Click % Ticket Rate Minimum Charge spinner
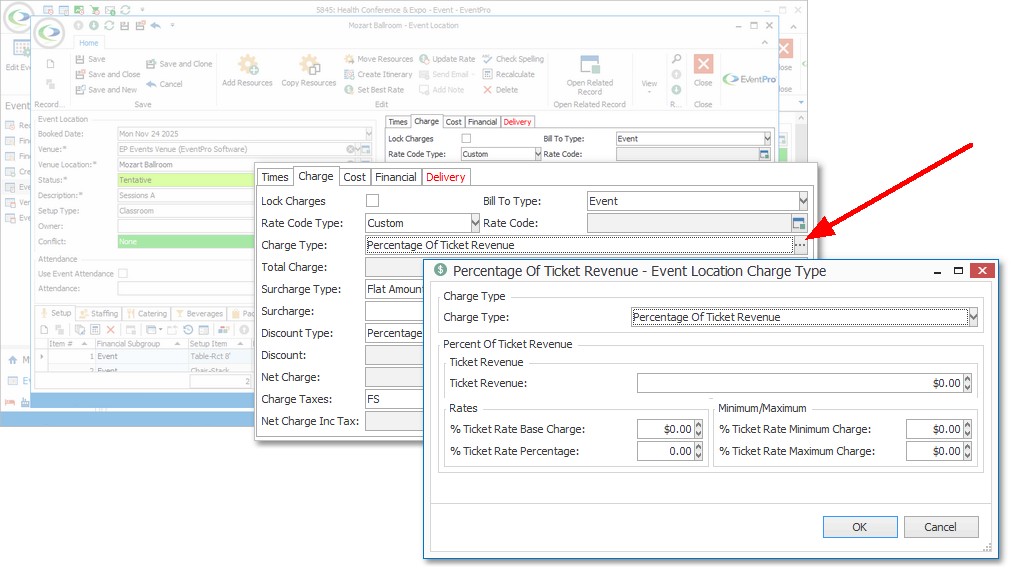 click(967, 429)
